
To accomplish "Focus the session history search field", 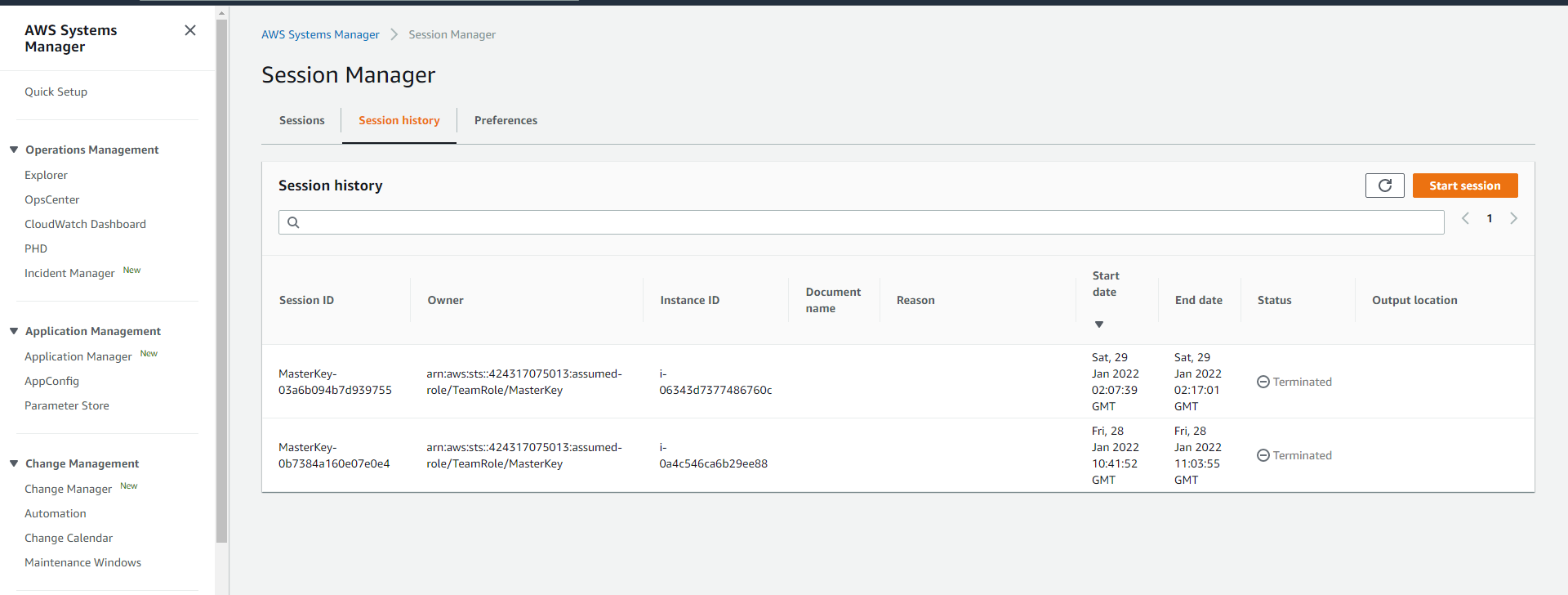I will (866, 222).
